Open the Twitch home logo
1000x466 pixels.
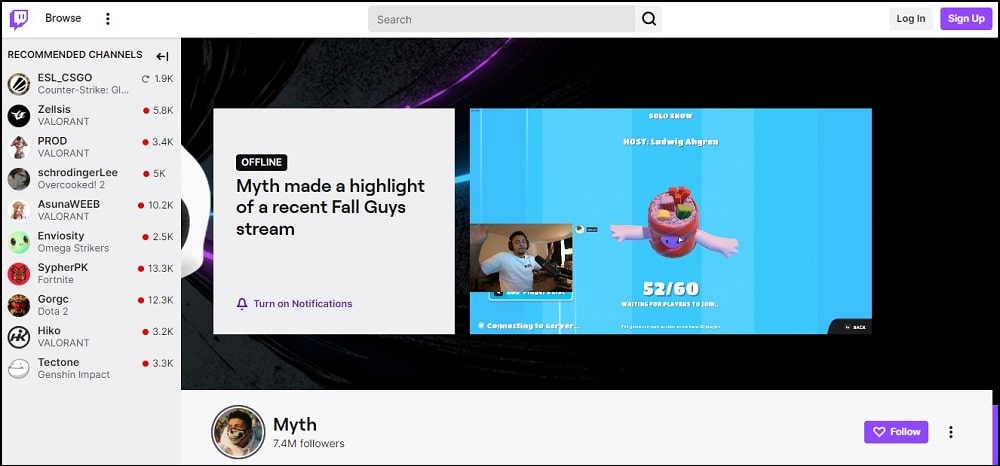18,19
